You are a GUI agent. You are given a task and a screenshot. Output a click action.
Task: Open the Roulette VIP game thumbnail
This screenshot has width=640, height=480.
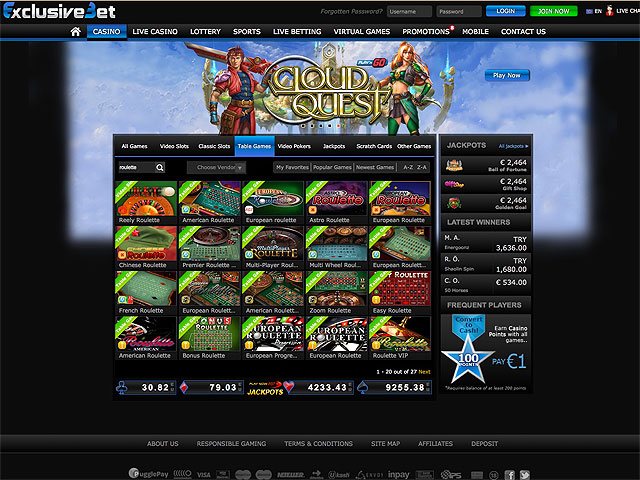tap(400, 334)
